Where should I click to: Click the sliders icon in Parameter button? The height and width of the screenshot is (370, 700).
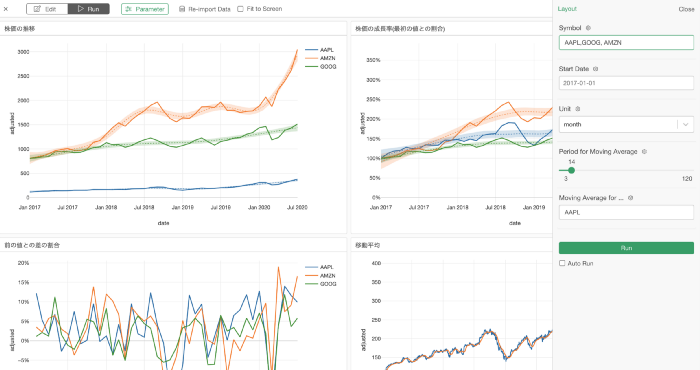[x=129, y=9]
